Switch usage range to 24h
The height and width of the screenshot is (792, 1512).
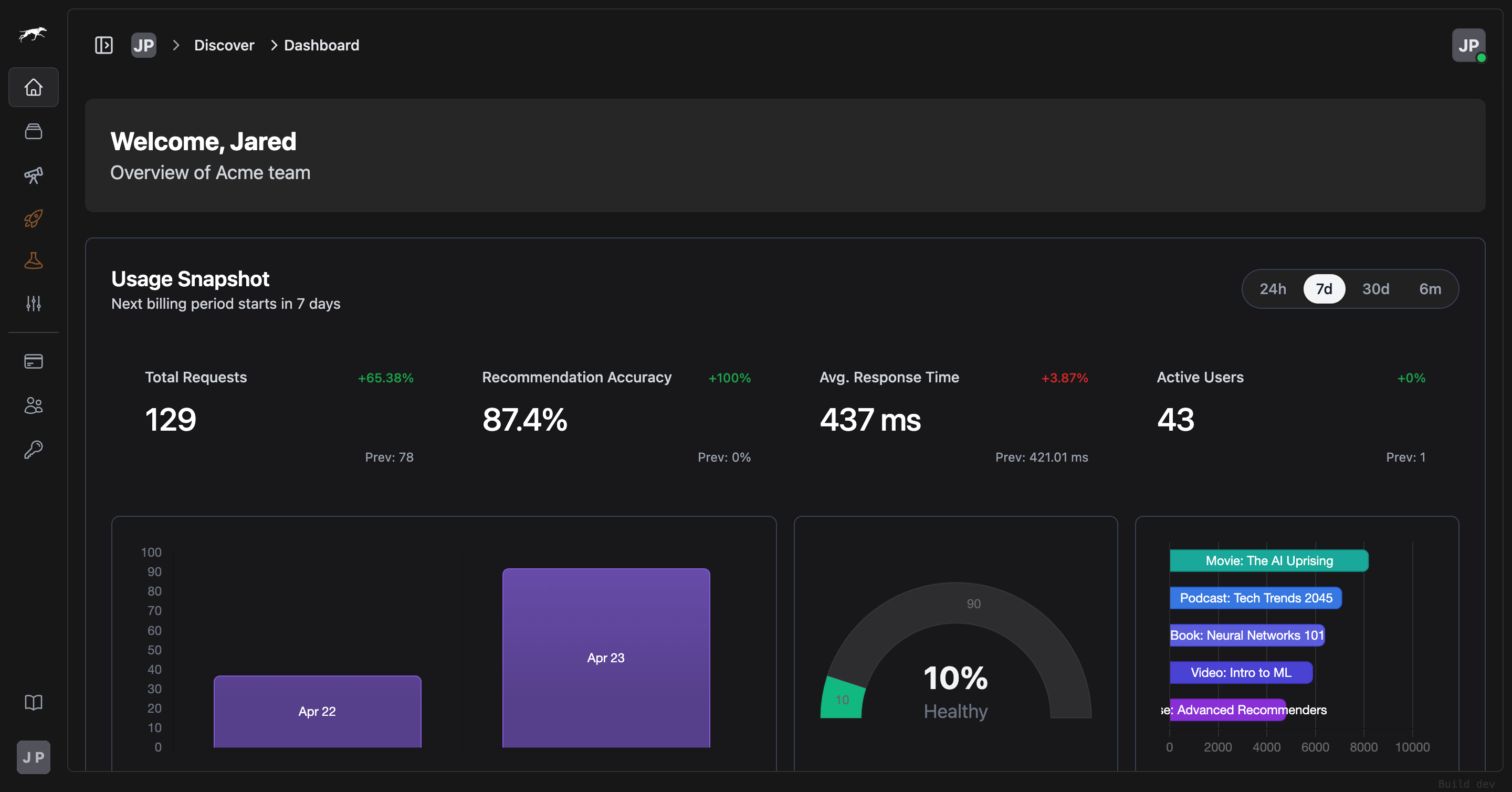click(x=1273, y=289)
